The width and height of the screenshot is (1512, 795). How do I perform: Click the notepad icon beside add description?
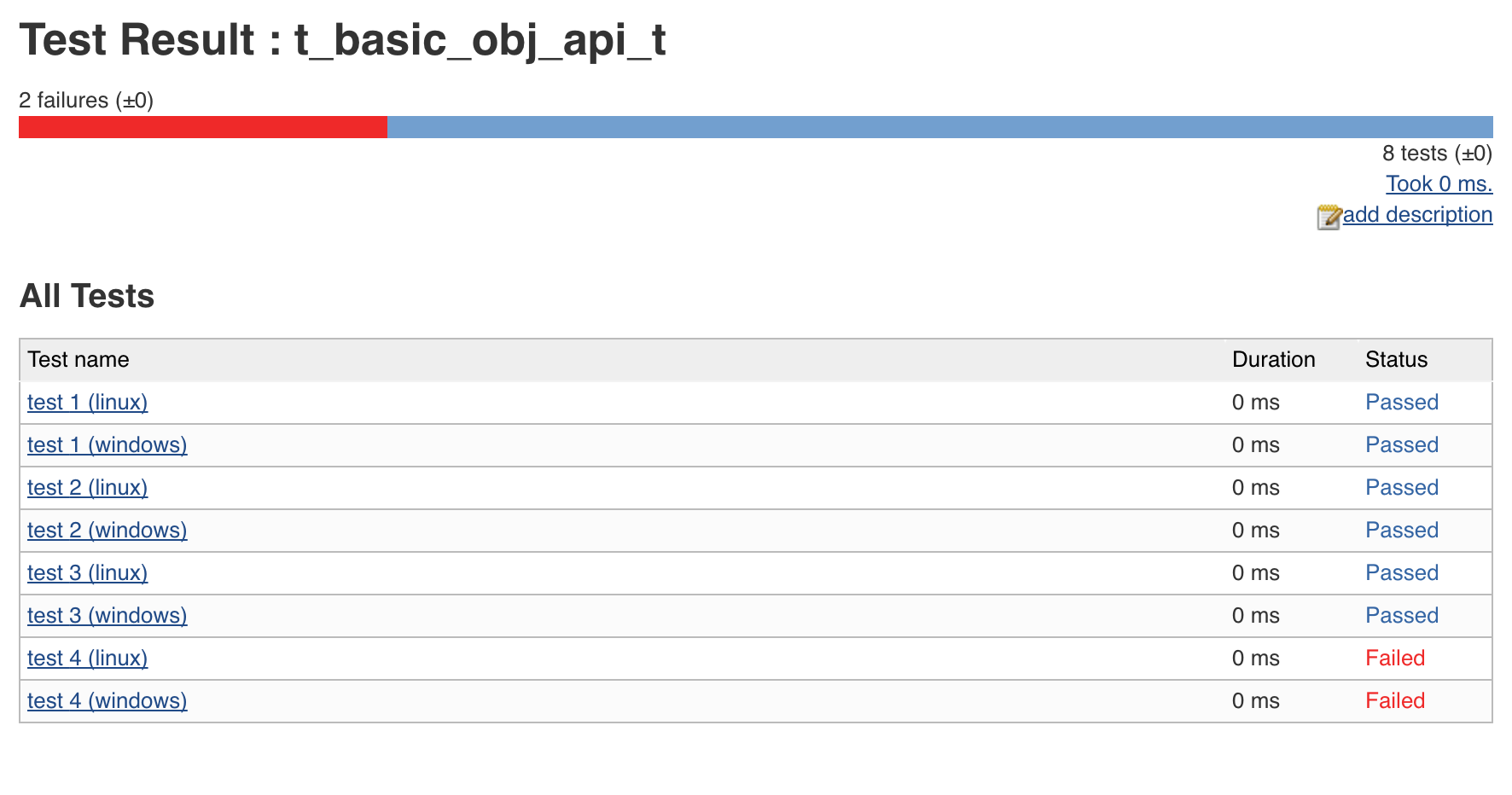1329,217
